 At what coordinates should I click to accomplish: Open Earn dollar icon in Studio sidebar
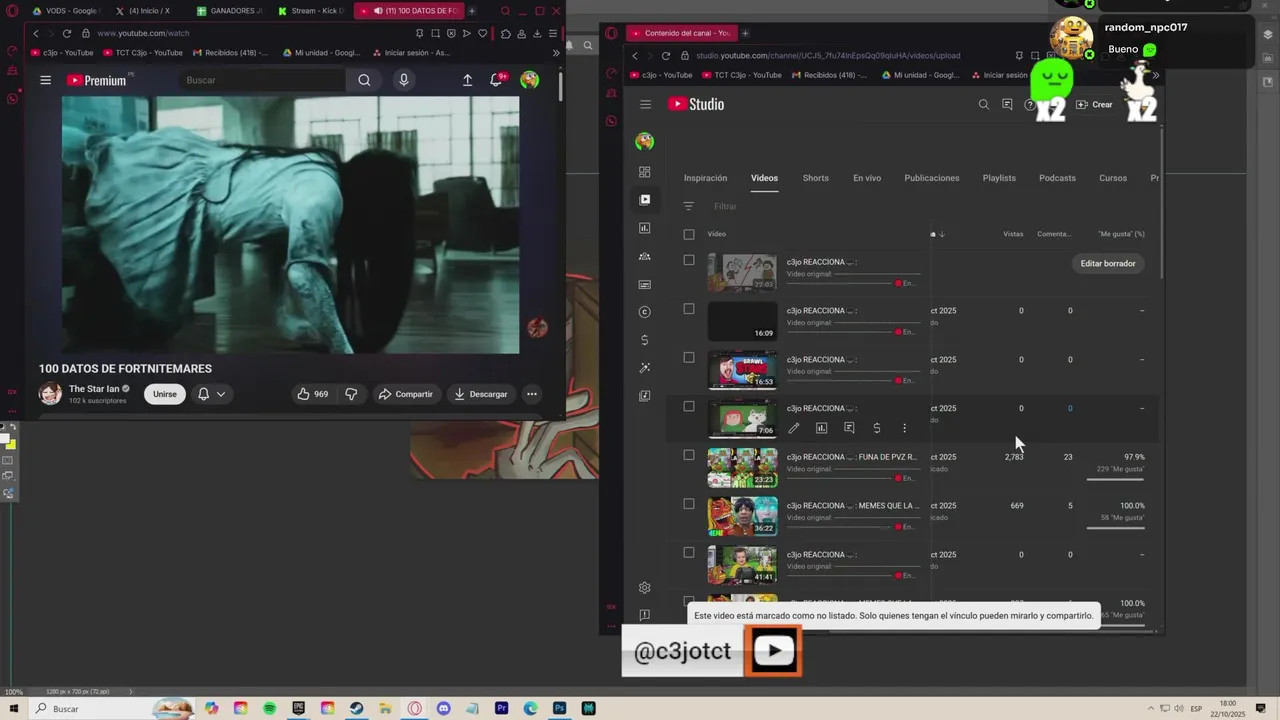(x=645, y=340)
